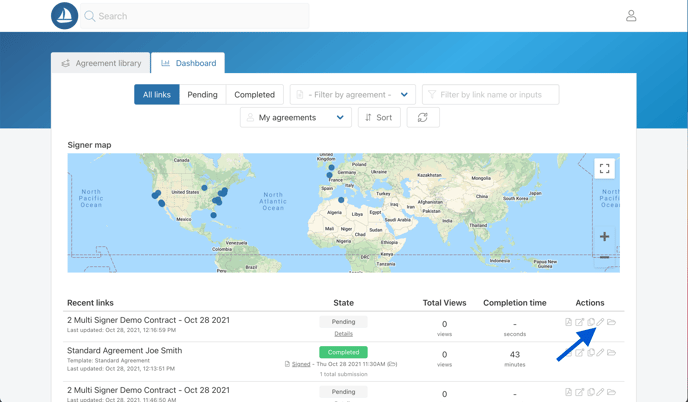Click small folder icon after Signed timestamp
Viewport: 688px width, 402px height.
[392, 364]
